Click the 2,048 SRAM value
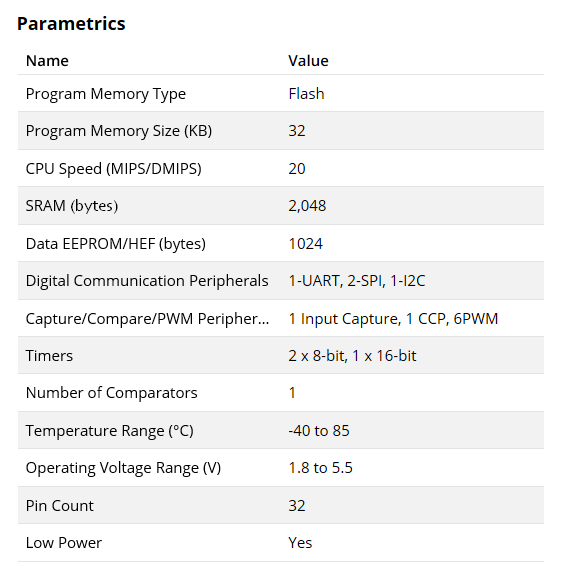 point(307,206)
